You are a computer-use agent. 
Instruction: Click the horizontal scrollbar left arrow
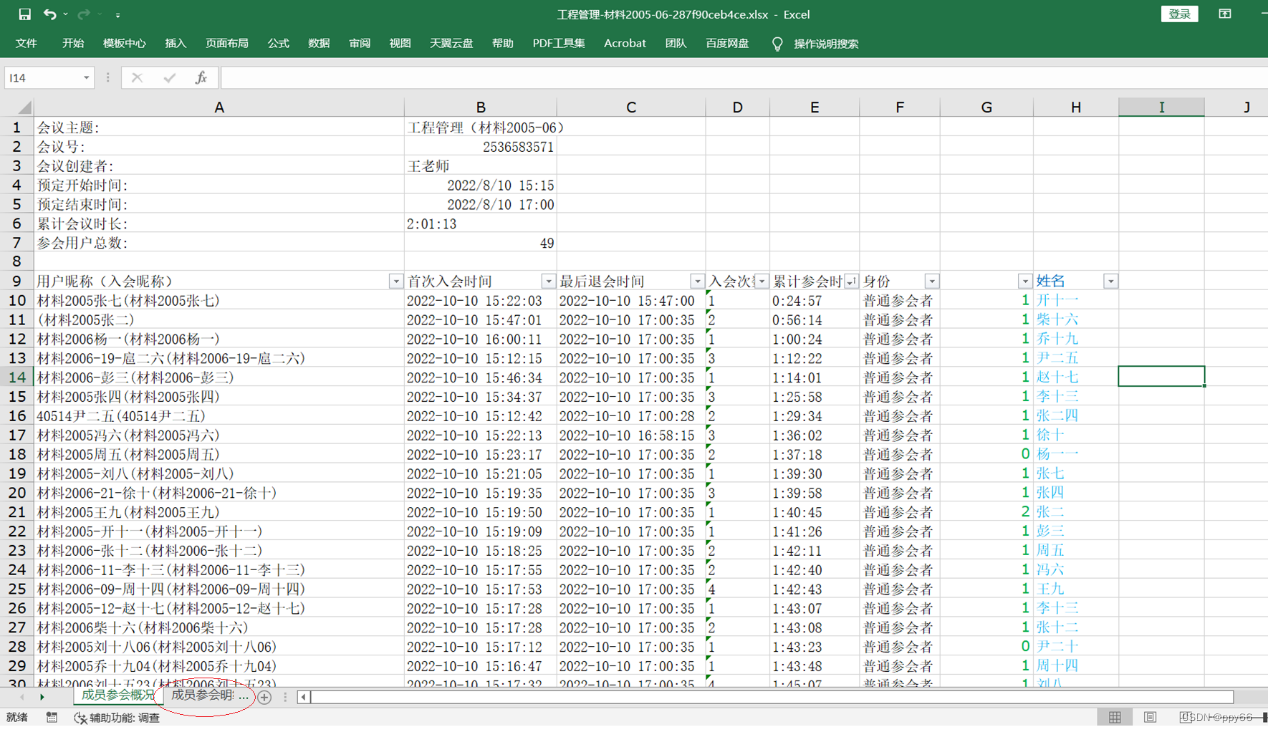[x=304, y=697]
